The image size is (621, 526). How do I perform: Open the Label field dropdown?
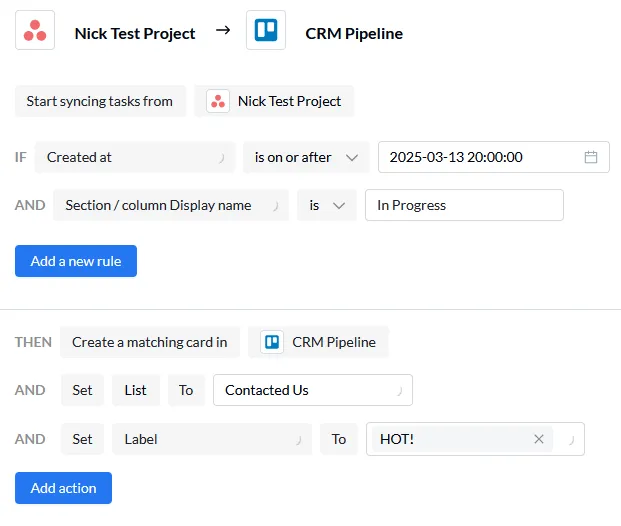point(210,439)
